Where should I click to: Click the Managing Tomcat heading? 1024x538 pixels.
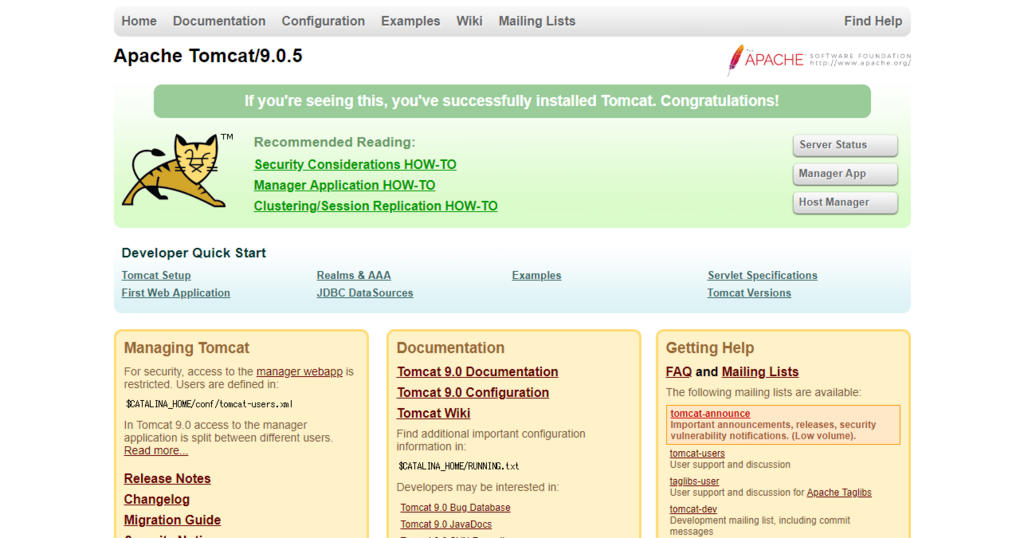(187, 348)
